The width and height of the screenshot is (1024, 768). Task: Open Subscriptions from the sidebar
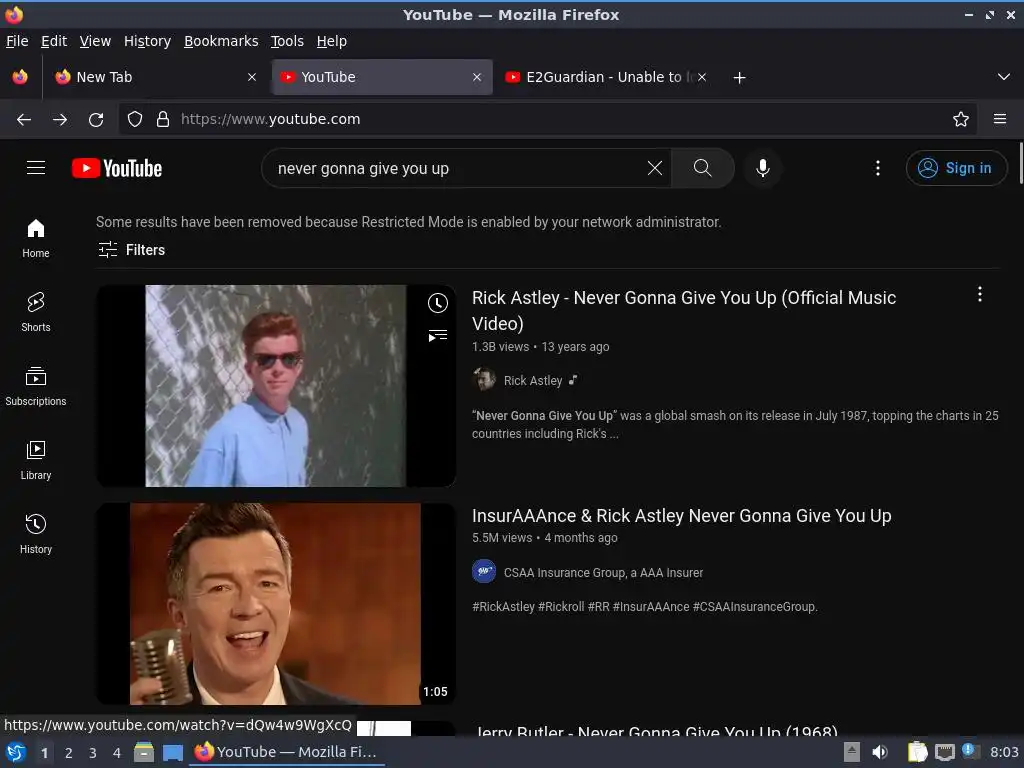point(36,387)
